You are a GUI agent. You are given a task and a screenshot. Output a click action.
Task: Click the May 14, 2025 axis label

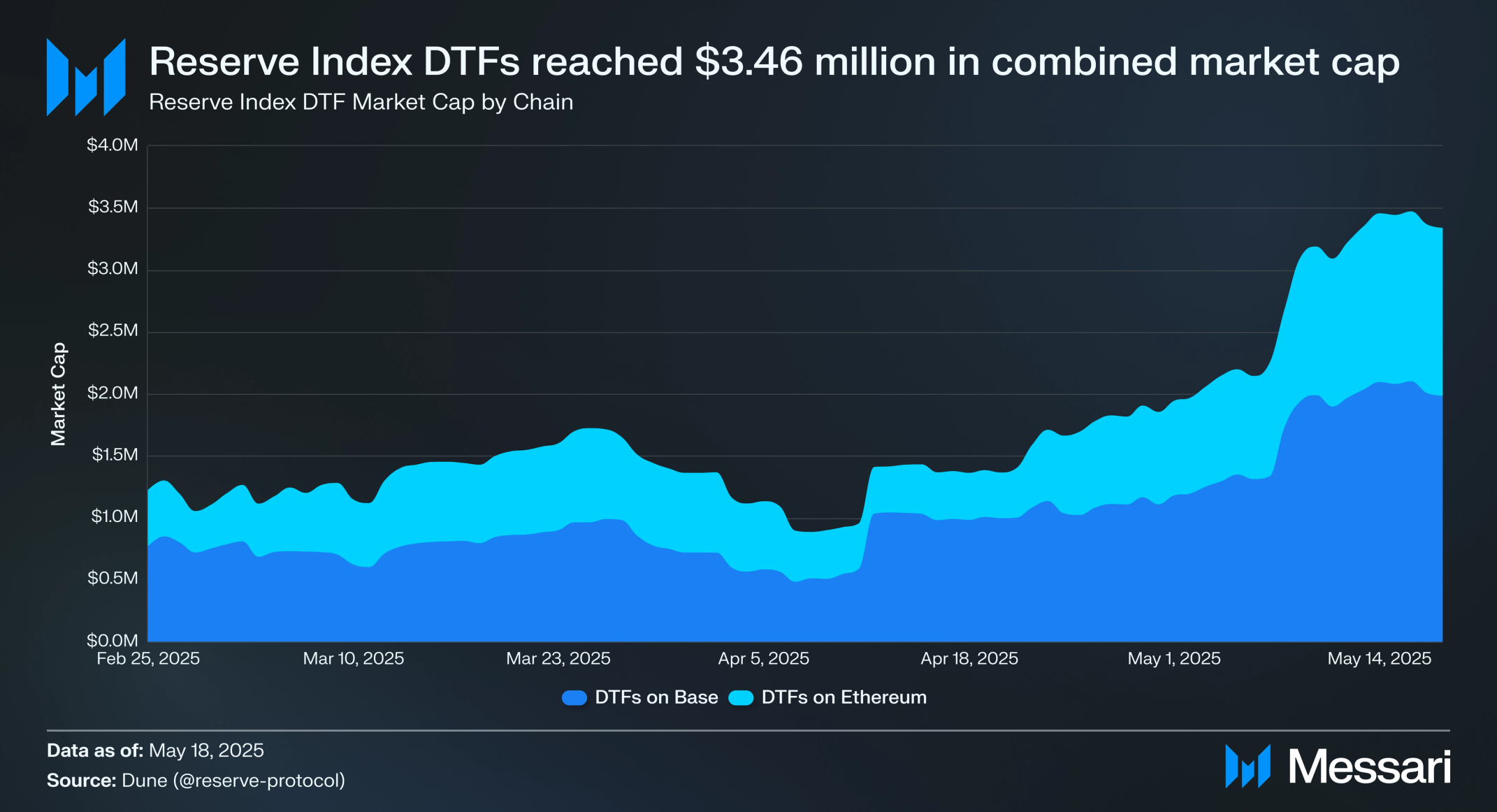[1380, 658]
